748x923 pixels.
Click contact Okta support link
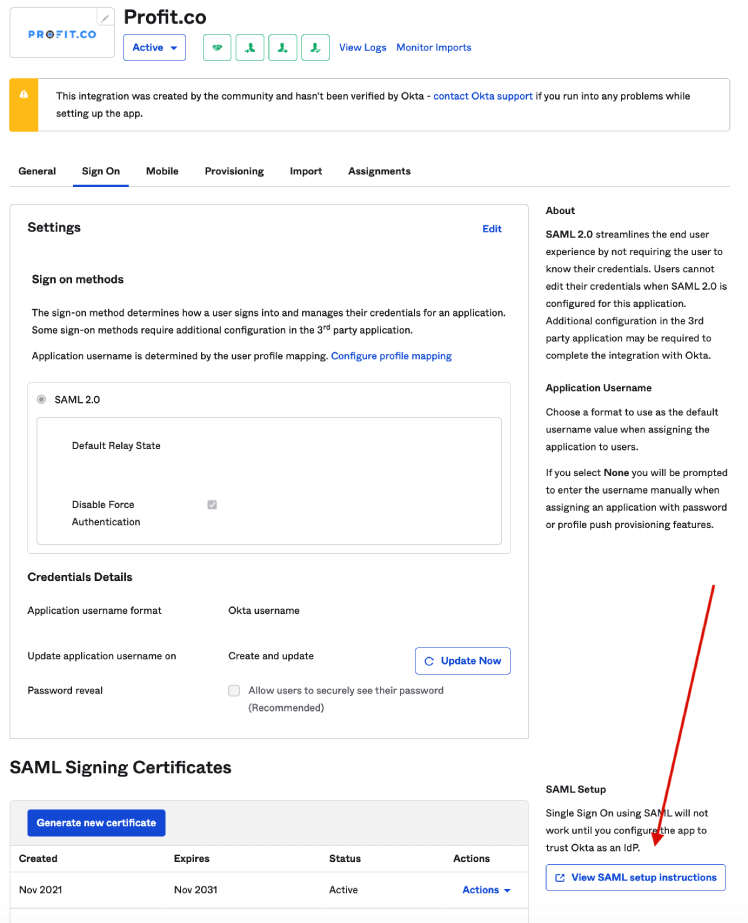click(483, 96)
